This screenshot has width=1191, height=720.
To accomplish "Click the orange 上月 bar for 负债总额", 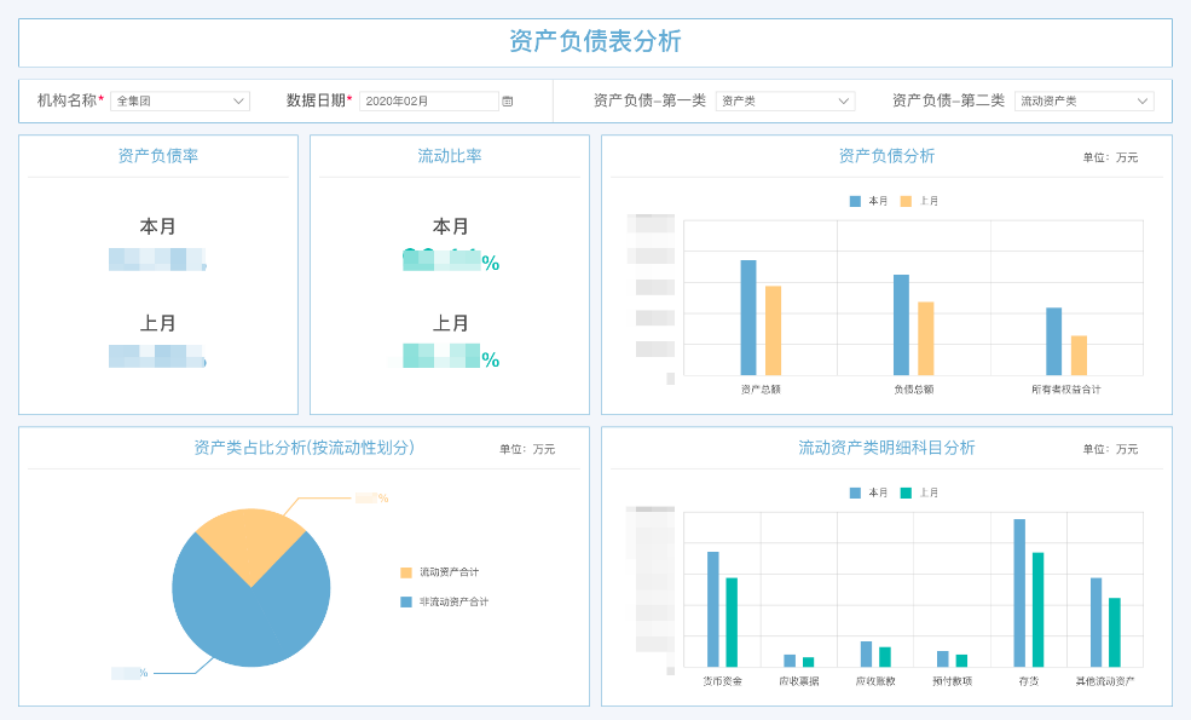I will coord(926,338).
